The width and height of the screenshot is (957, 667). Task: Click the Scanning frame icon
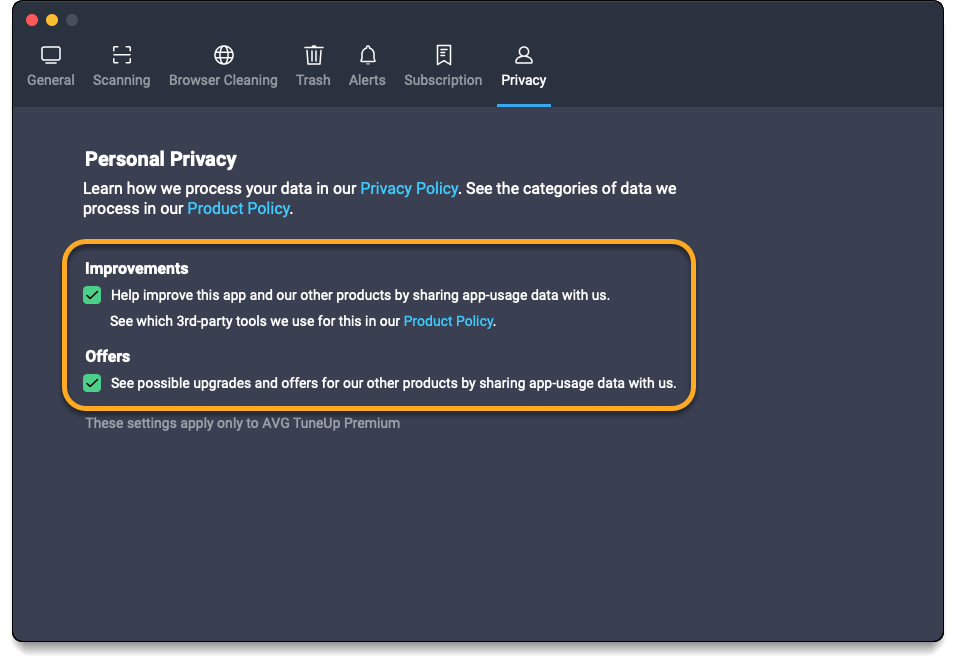(121, 54)
